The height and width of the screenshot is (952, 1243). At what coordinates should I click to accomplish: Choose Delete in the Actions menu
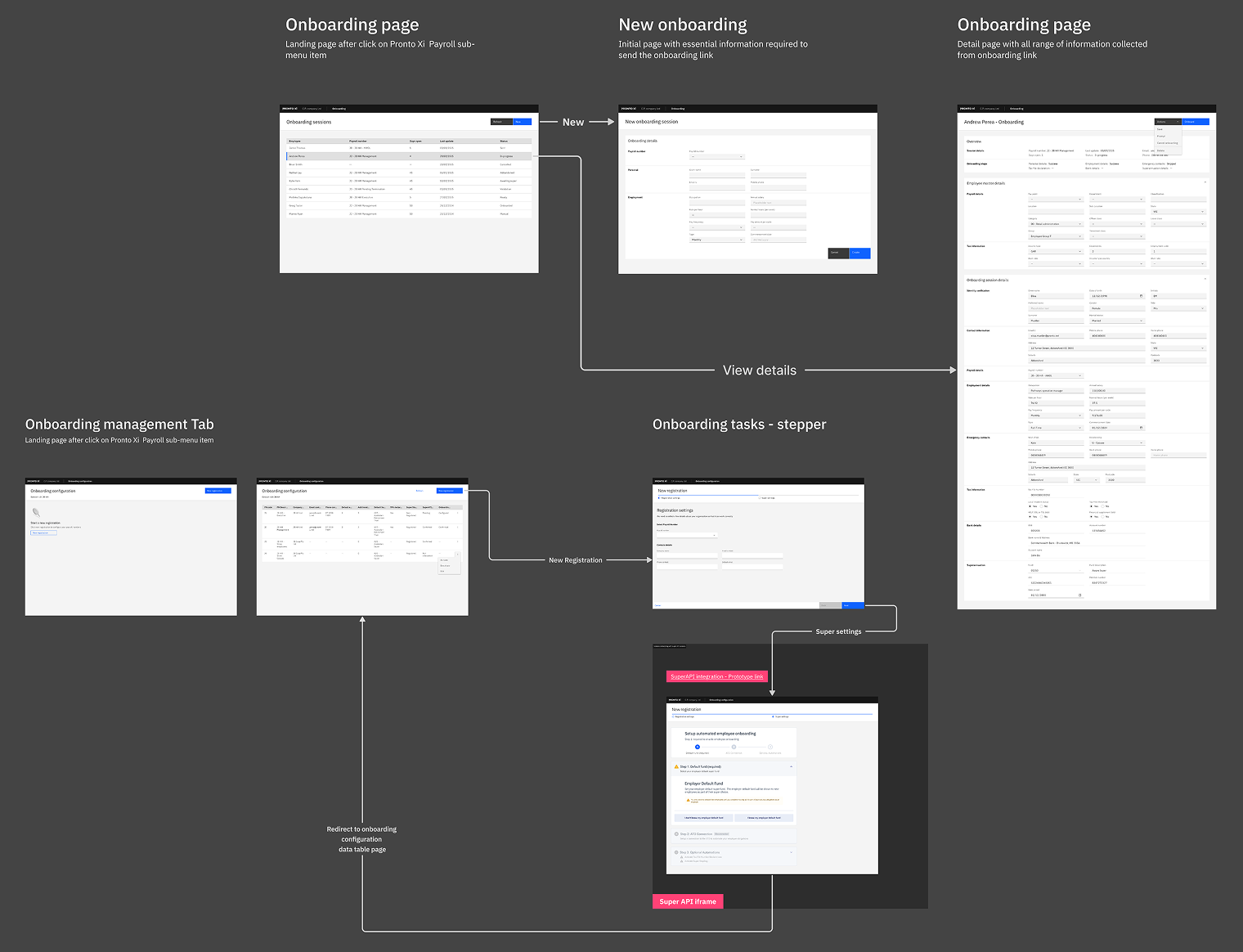click(x=1161, y=150)
